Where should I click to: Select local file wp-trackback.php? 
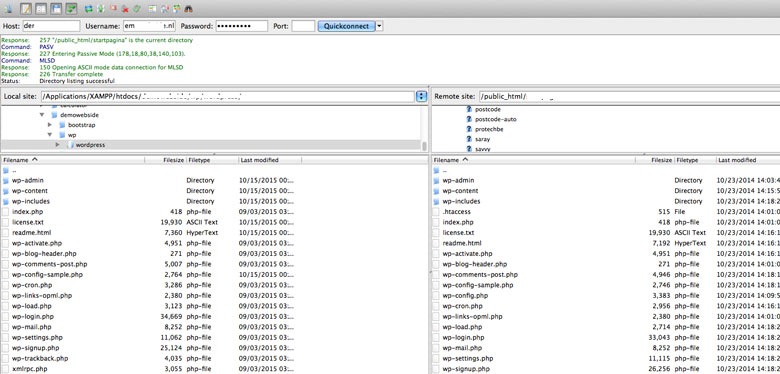[x=40, y=358]
